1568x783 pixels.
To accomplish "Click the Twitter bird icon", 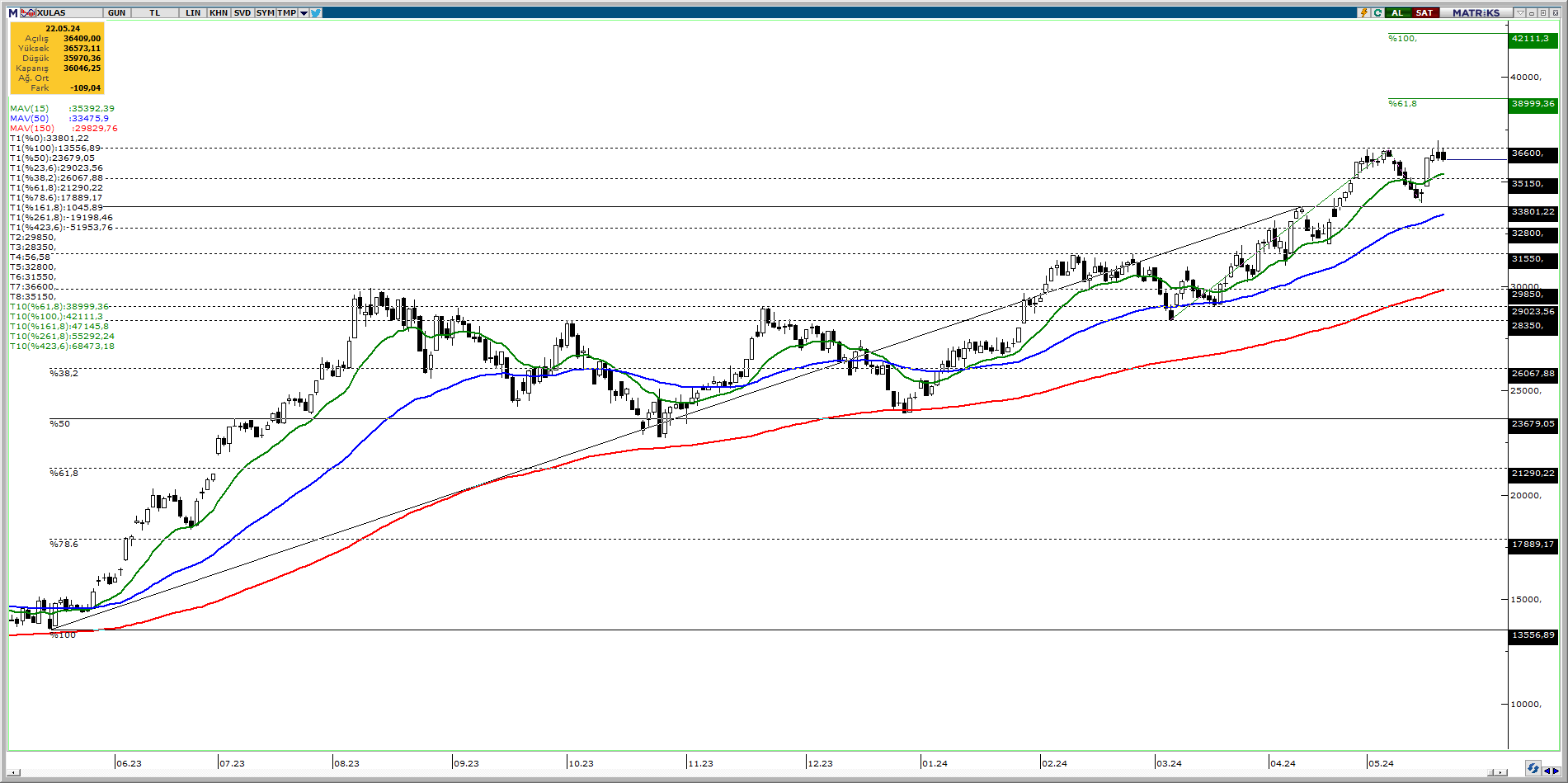I will click(x=316, y=13).
